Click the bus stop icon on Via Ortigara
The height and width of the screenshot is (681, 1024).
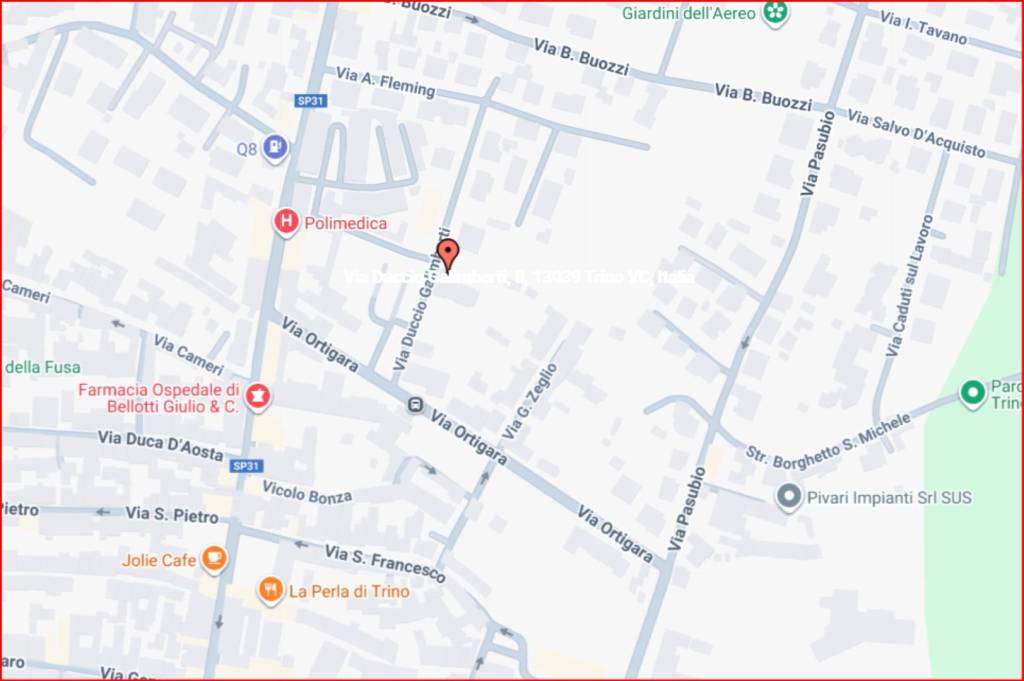[415, 405]
